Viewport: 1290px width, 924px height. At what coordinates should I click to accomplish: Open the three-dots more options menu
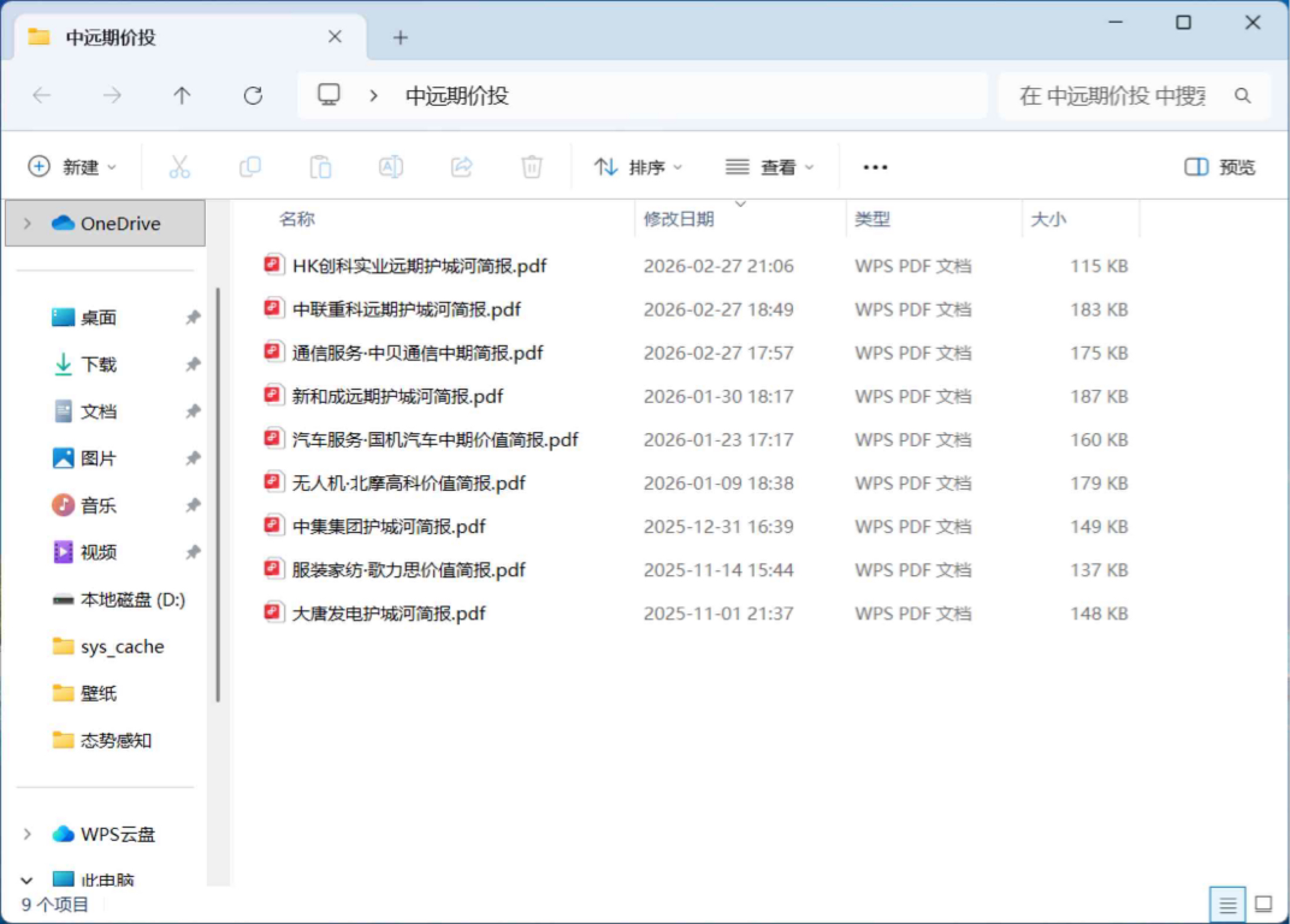click(875, 167)
